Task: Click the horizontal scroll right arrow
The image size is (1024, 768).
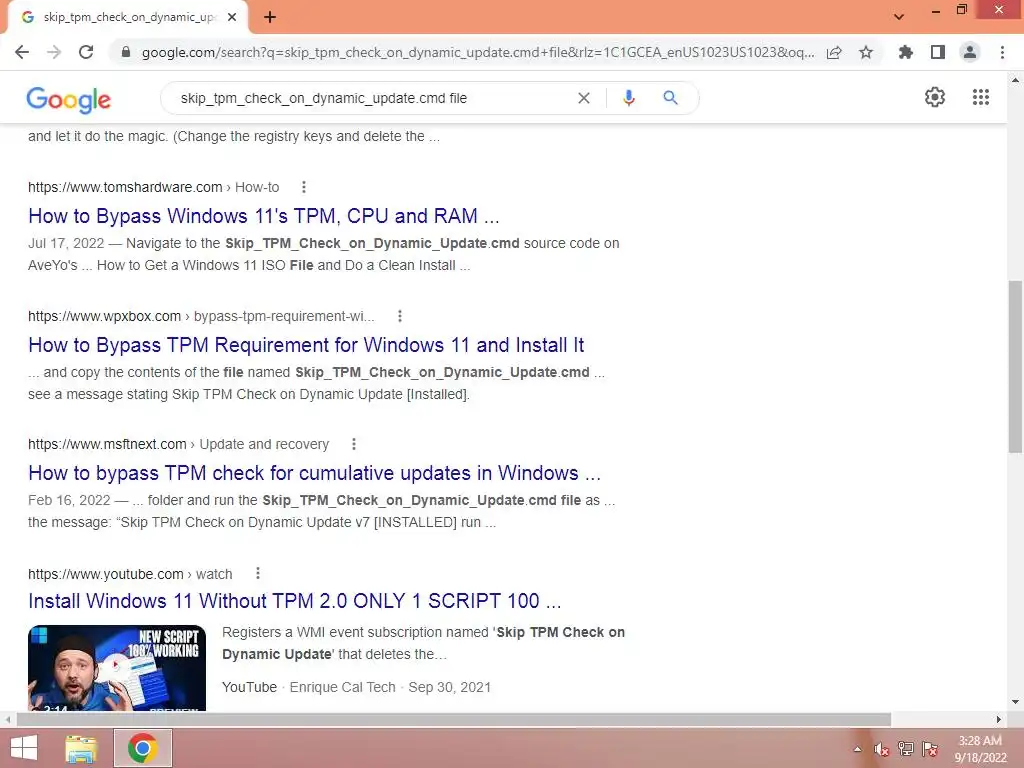Action: 999,719
